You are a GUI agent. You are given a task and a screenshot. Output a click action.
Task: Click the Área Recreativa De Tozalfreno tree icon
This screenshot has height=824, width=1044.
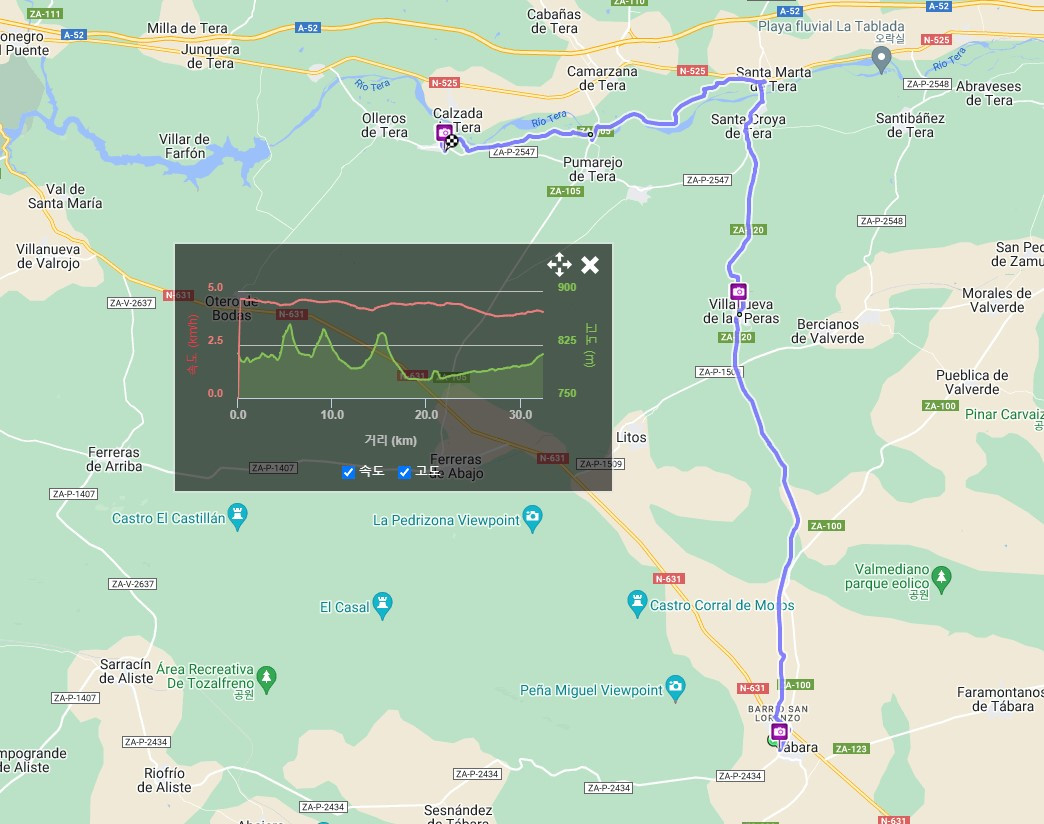266,679
